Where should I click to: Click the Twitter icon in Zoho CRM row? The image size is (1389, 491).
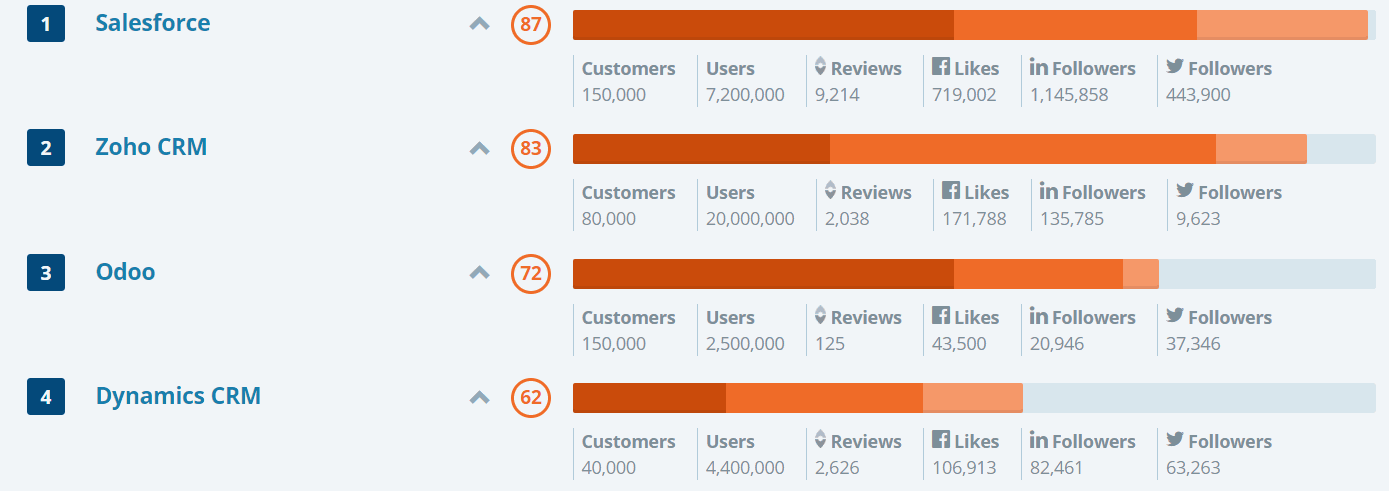coord(1185,191)
